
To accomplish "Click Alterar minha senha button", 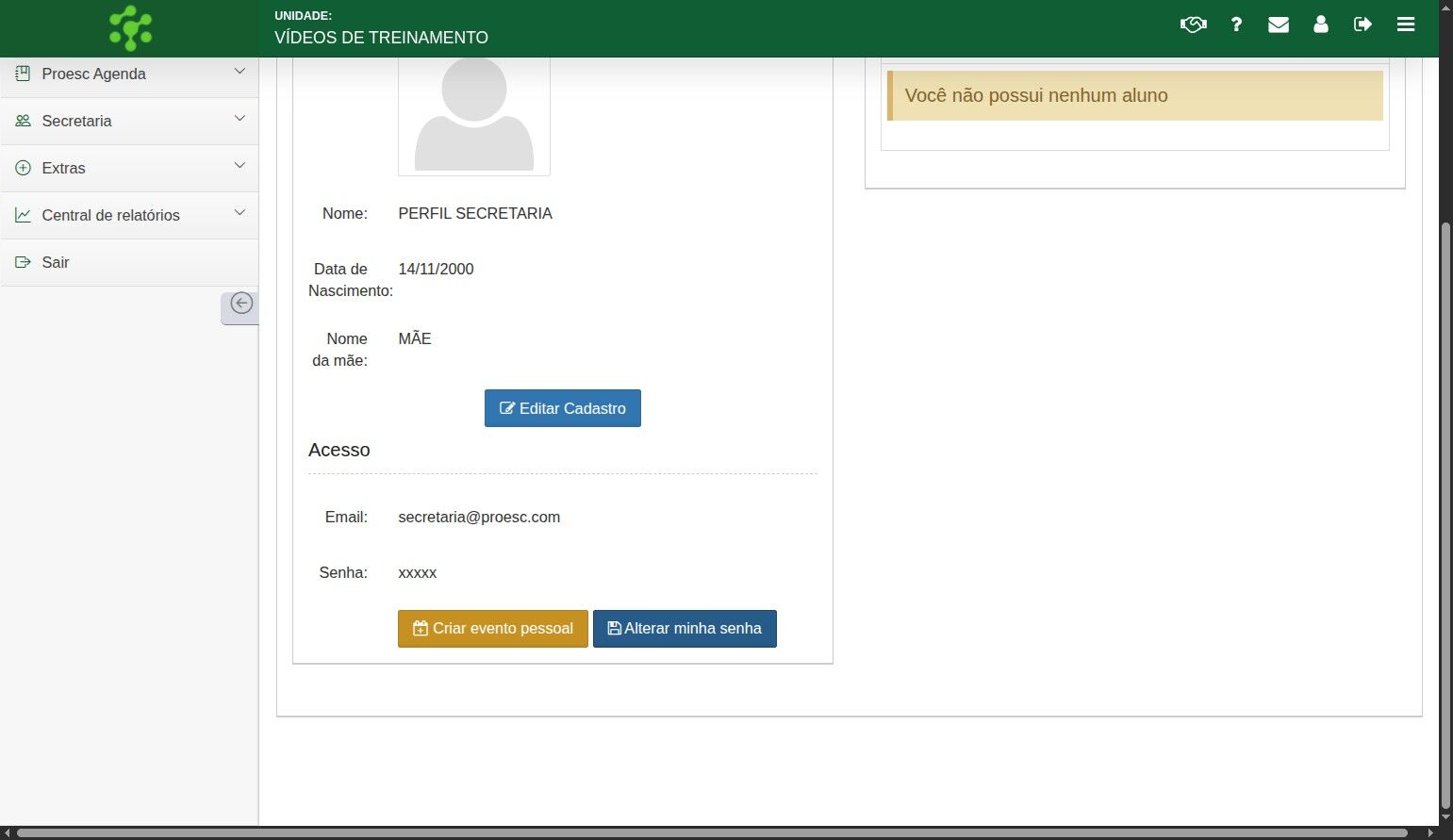I will [x=685, y=629].
